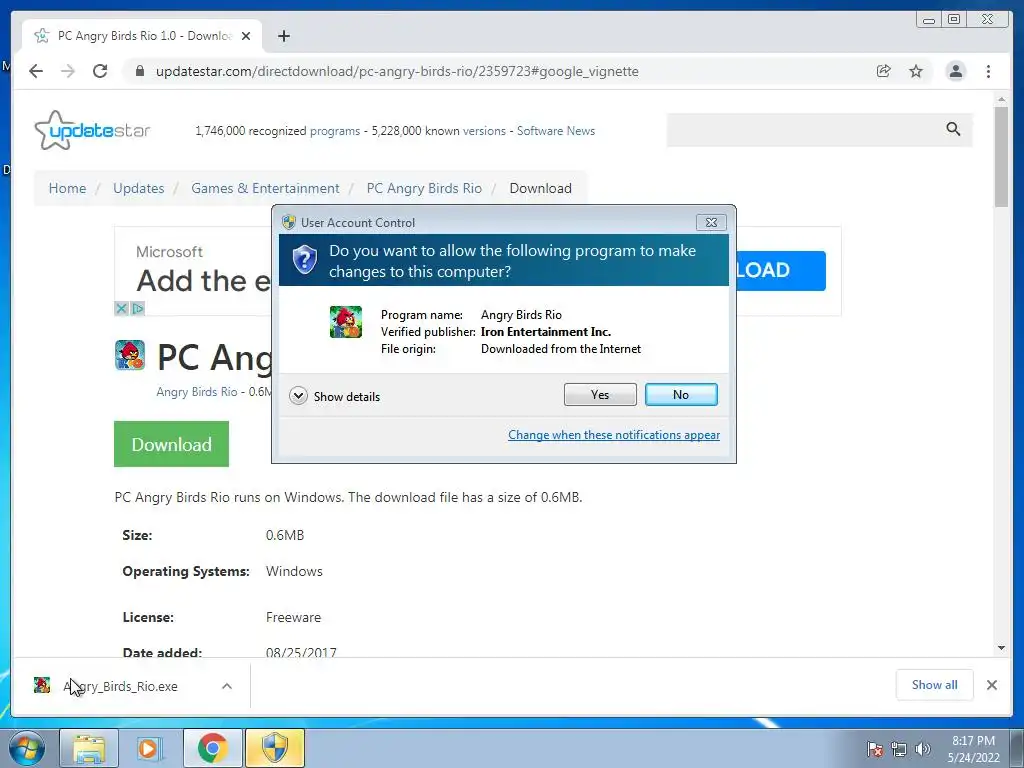The height and width of the screenshot is (768, 1024).
Task: Close the User Account Control dialog
Action: pyautogui.click(x=711, y=223)
